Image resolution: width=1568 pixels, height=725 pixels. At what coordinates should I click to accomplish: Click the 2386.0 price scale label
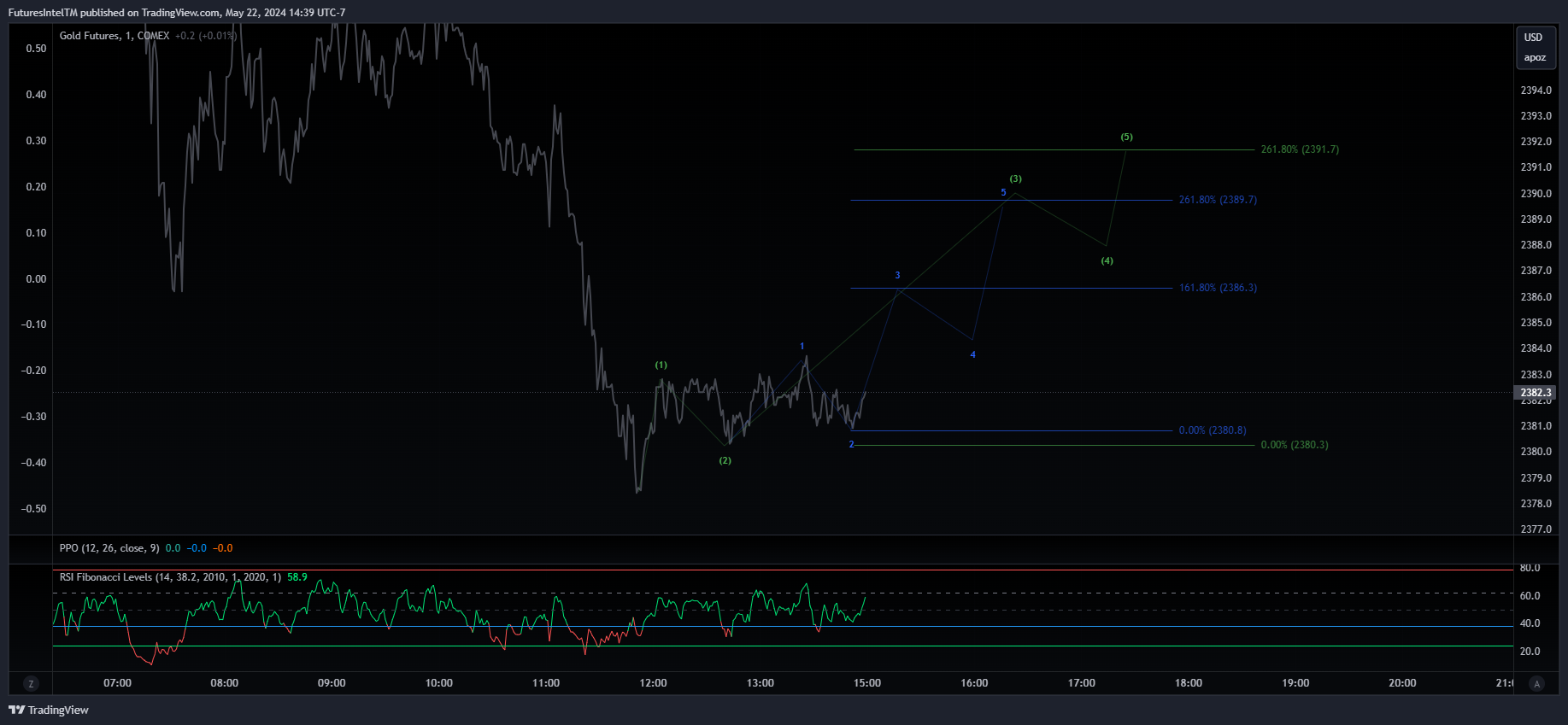click(1536, 297)
